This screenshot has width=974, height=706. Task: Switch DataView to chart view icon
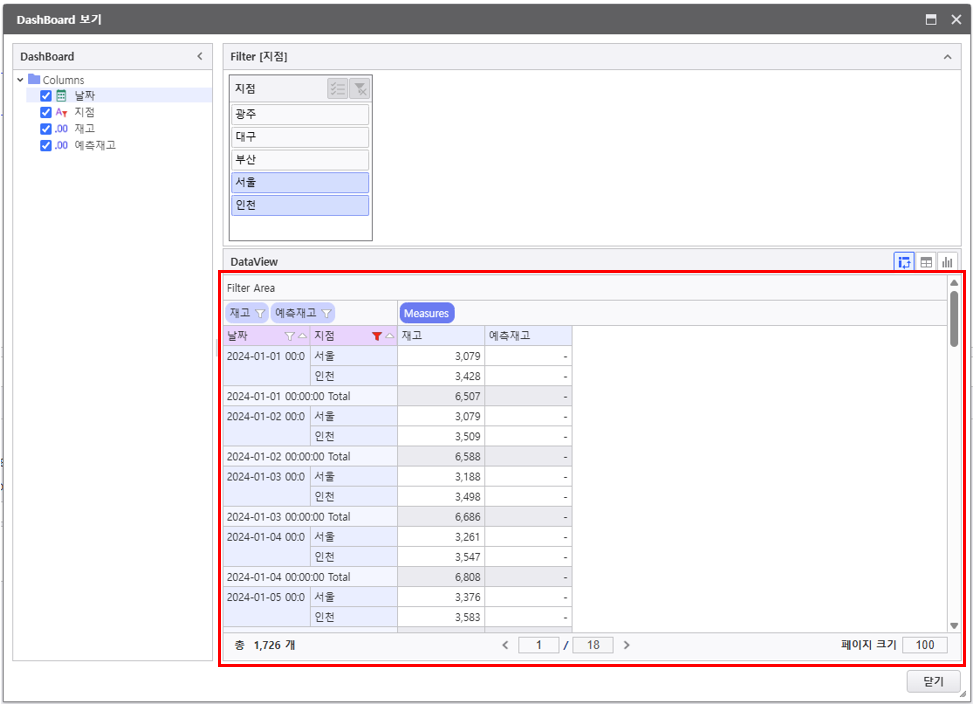coord(946,262)
